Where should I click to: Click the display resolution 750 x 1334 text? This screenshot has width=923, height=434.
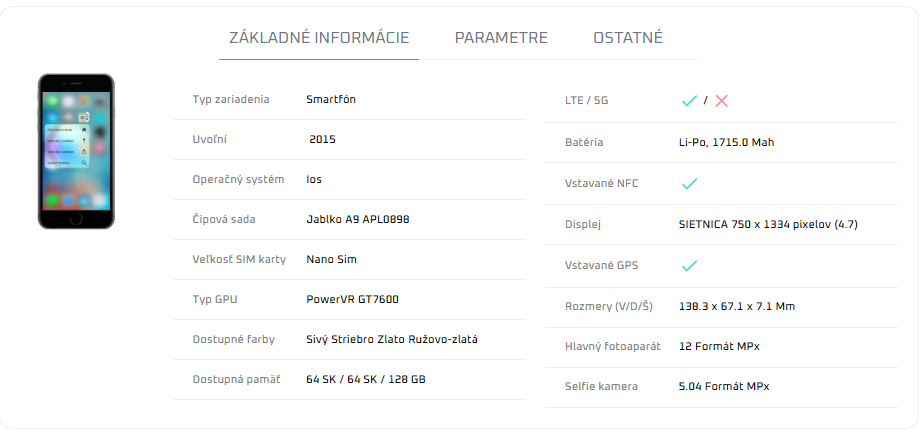point(767,224)
